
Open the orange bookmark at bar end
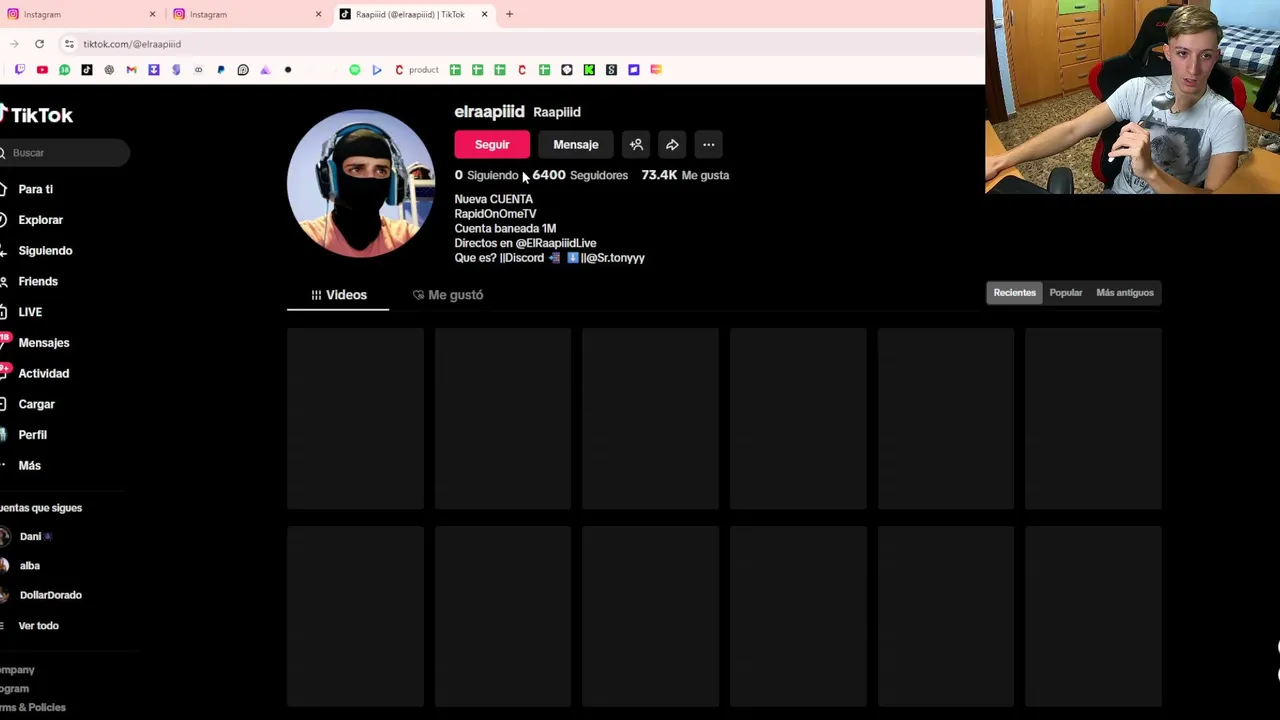[656, 70]
